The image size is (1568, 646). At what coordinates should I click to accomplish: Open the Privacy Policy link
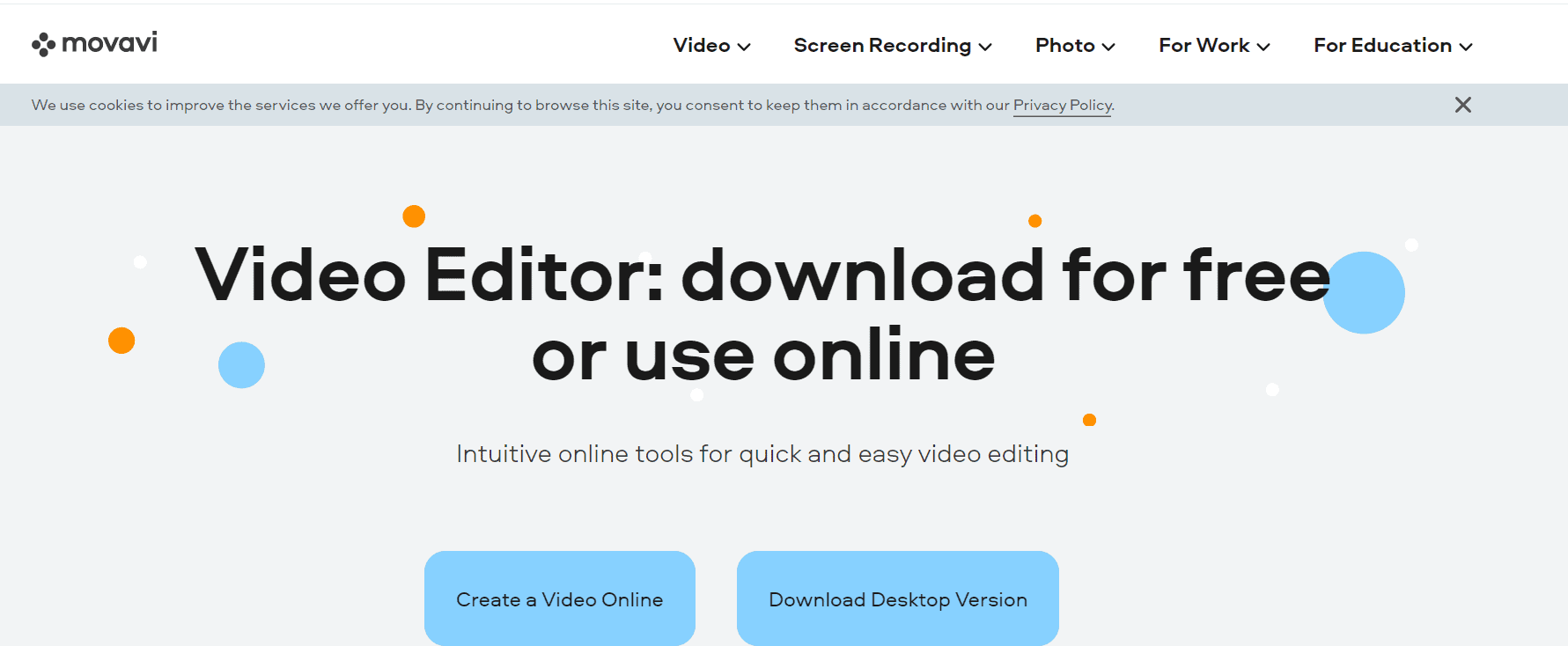pos(1062,105)
